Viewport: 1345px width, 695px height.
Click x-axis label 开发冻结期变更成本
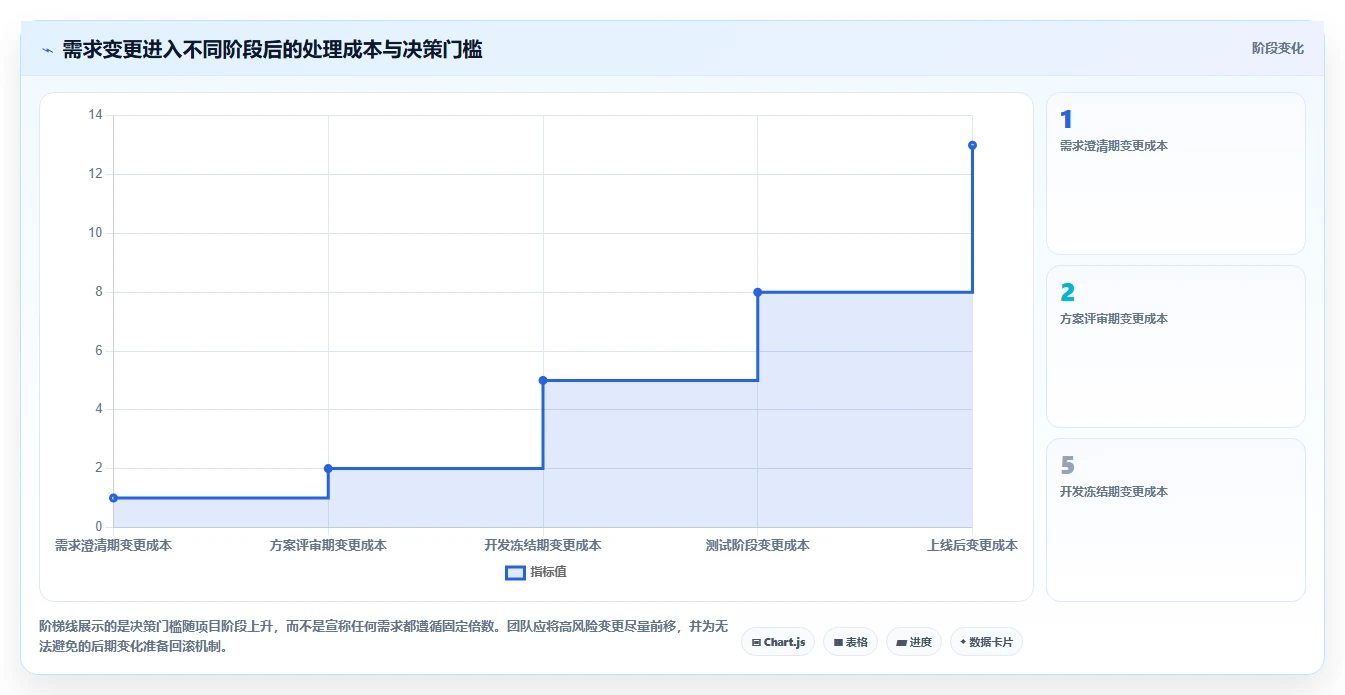click(x=543, y=545)
